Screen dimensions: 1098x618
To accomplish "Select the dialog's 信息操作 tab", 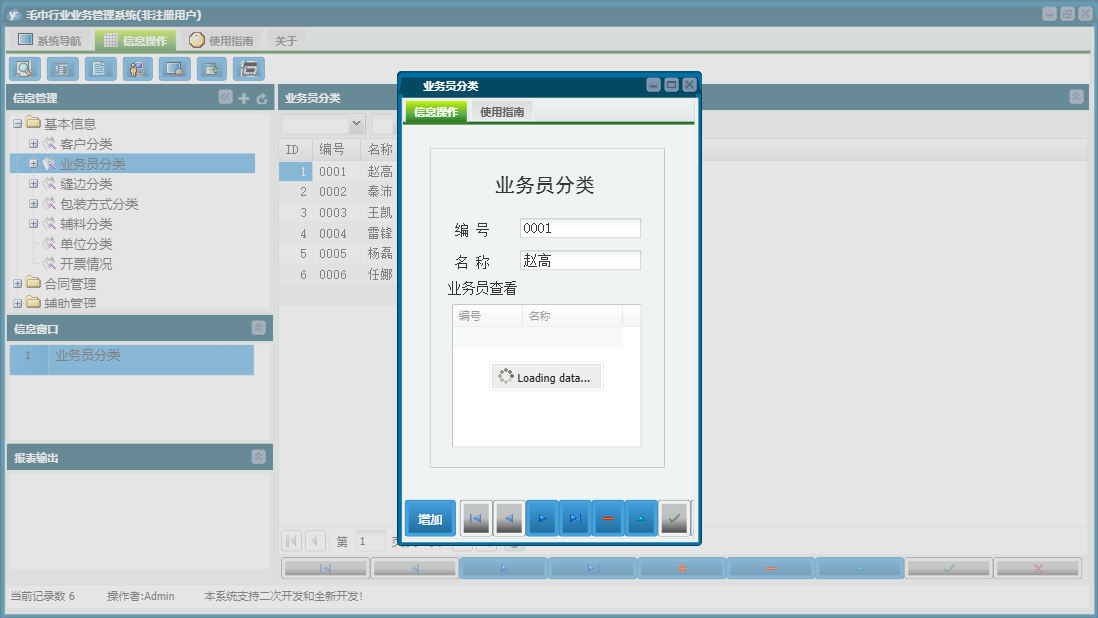I will pos(436,111).
